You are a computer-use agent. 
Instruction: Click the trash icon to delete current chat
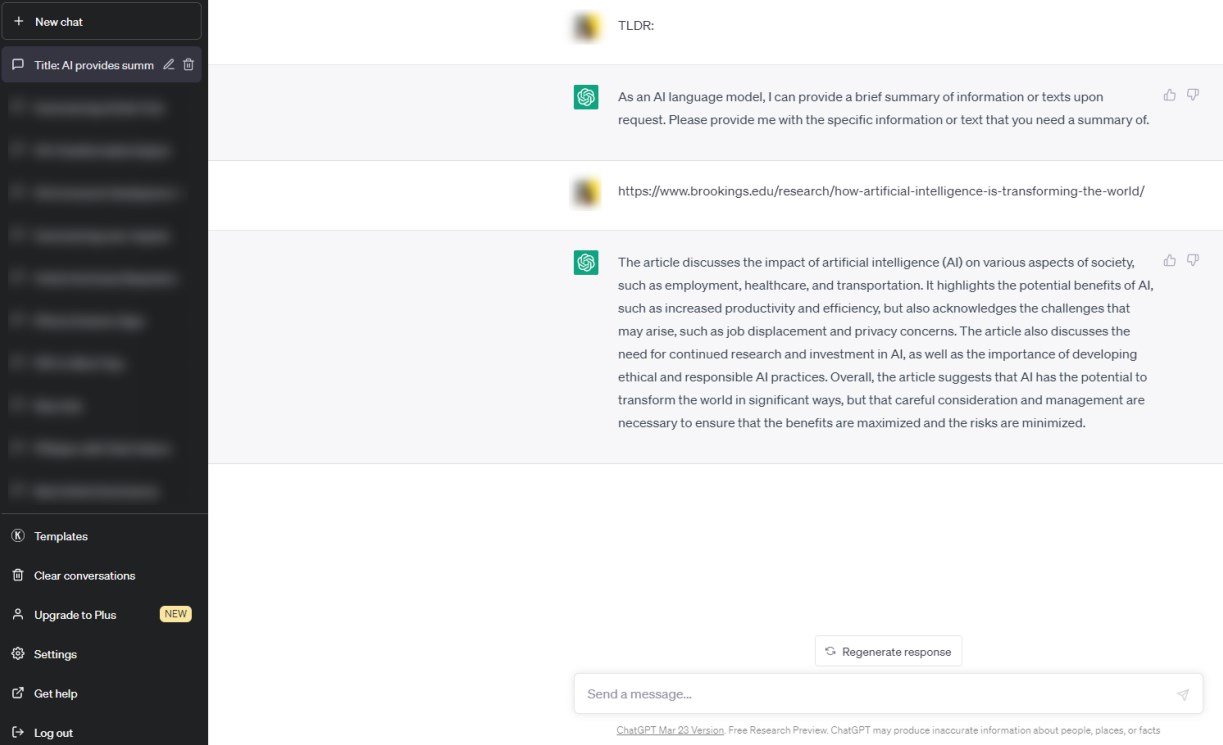point(188,63)
